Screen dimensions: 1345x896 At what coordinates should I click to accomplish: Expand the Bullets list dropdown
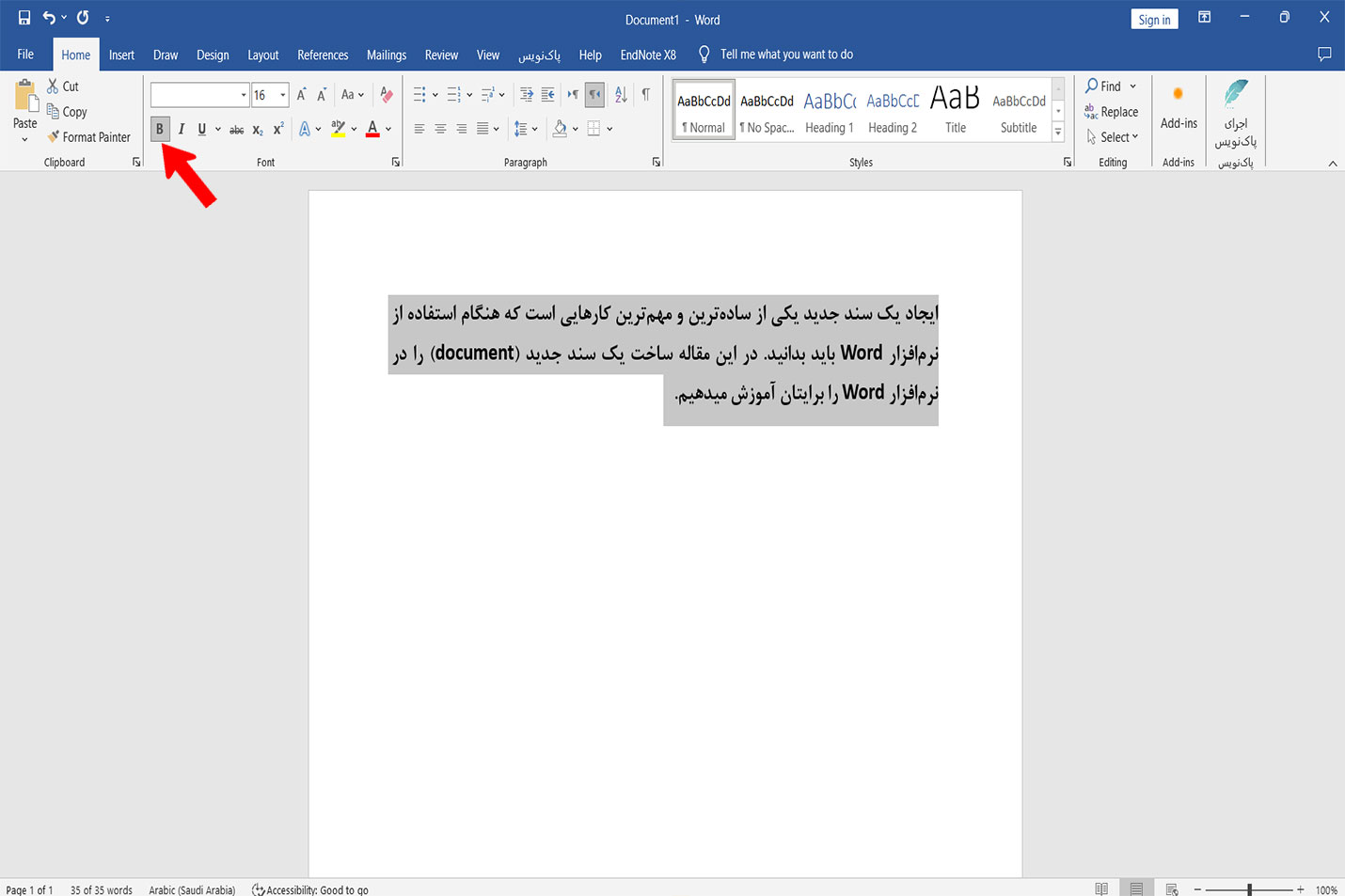coord(435,95)
